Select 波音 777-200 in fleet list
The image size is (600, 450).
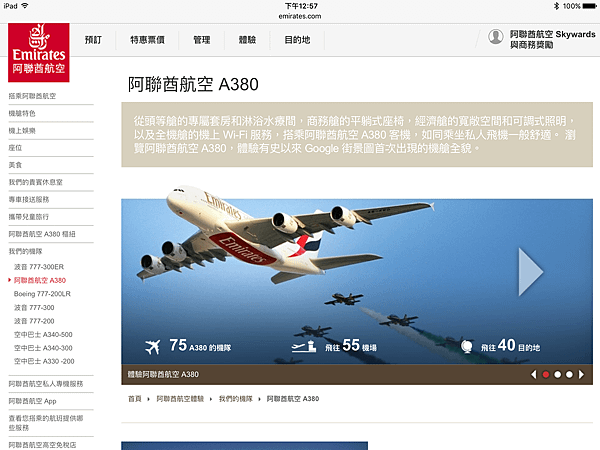coord(34,321)
